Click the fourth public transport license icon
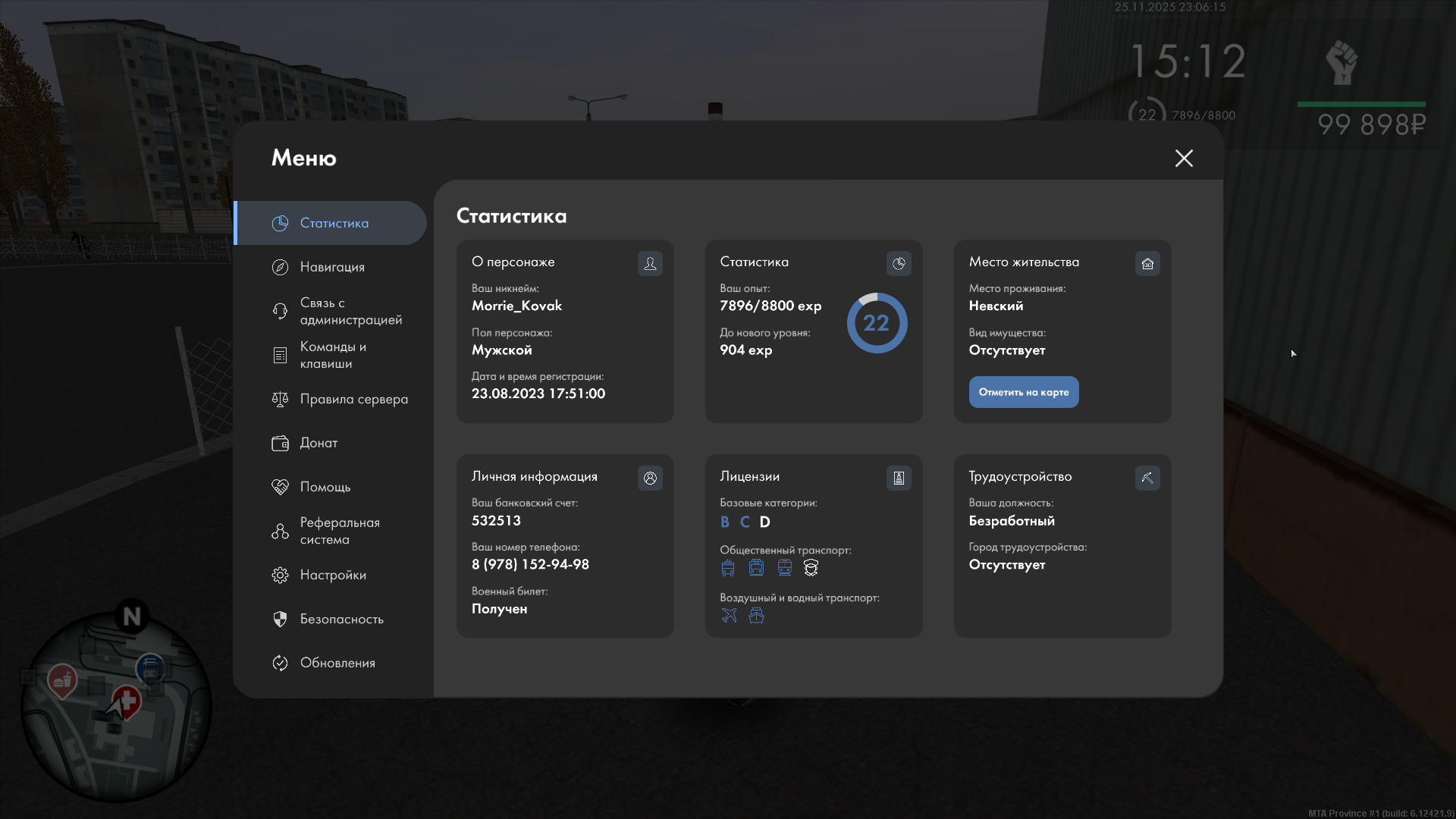The height and width of the screenshot is (819, 1456). pyautogui.click(x=811, y=568)
